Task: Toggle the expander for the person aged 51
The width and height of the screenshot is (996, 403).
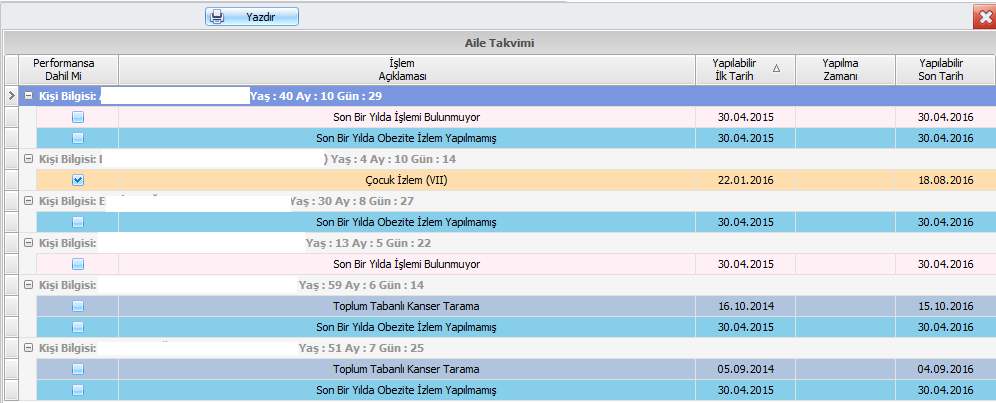Action: click(27, 348)
